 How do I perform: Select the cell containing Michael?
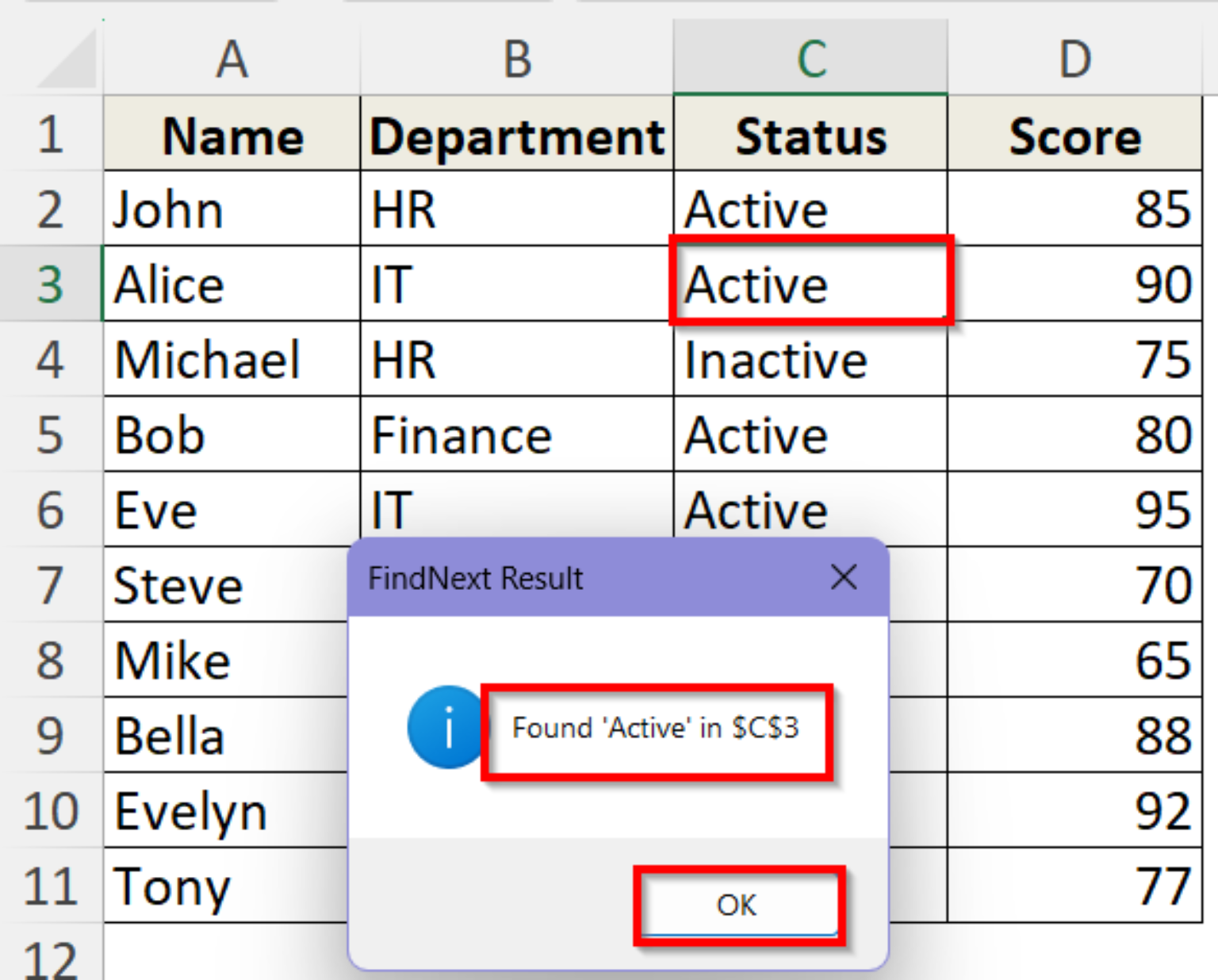coord(232,359)
